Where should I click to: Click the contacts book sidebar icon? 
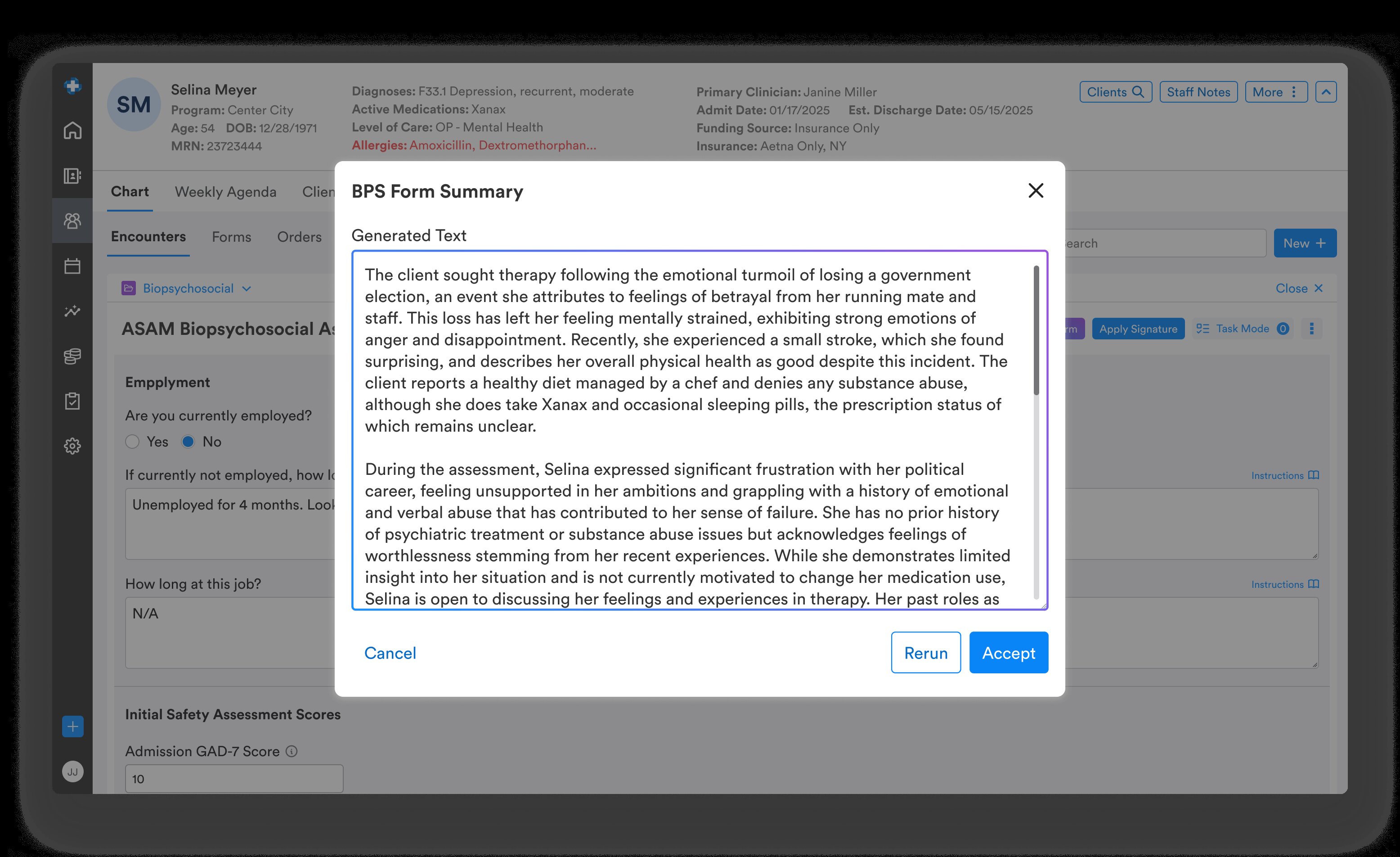coord(72,176)
